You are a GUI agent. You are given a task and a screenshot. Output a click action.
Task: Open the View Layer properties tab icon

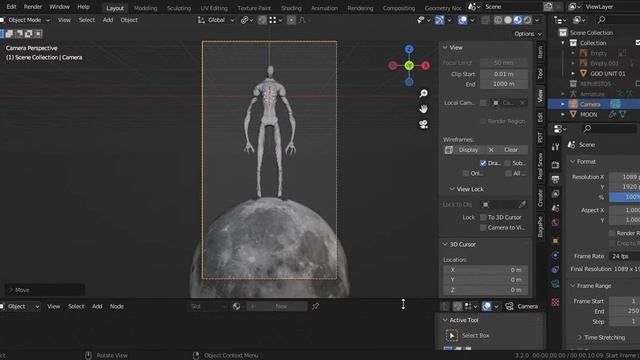pos(555,193)
